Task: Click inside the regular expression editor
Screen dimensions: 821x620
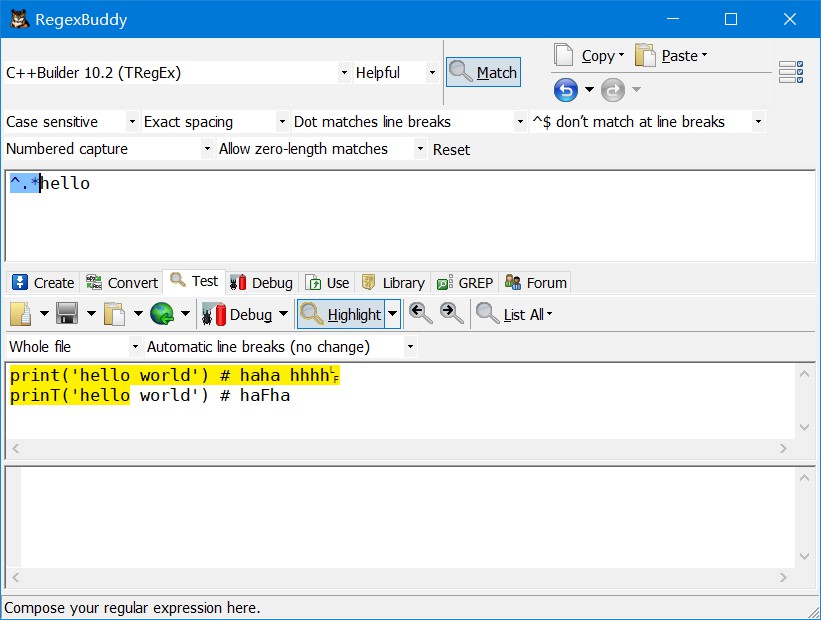Action: [x=410, y=216]
